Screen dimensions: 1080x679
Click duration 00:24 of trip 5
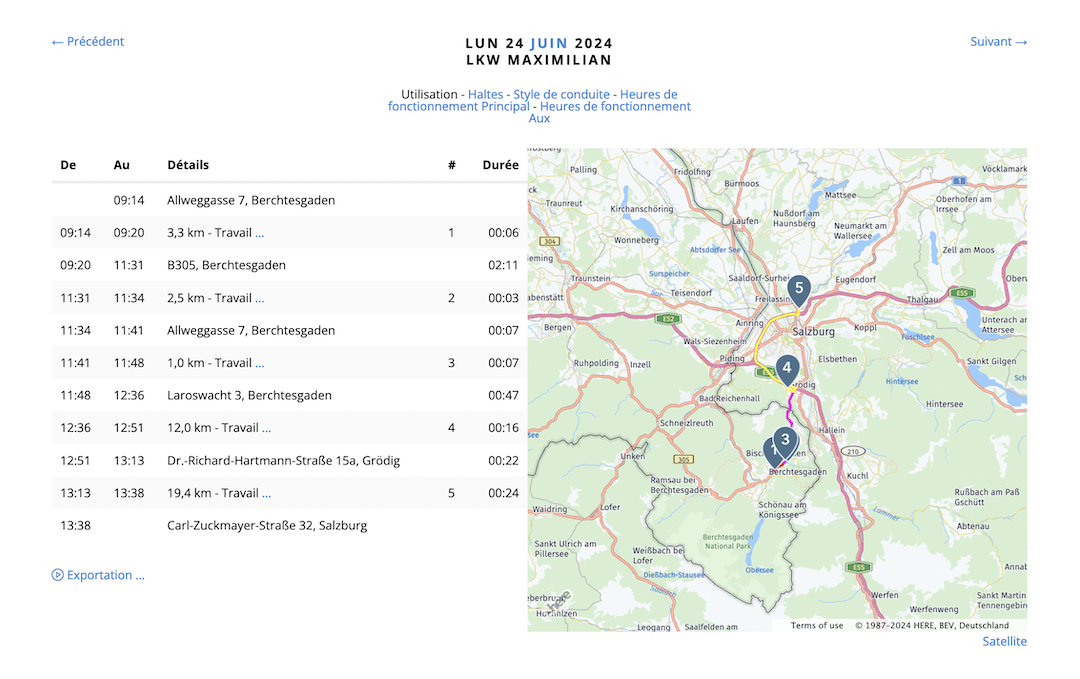click(x=503, y=493)
